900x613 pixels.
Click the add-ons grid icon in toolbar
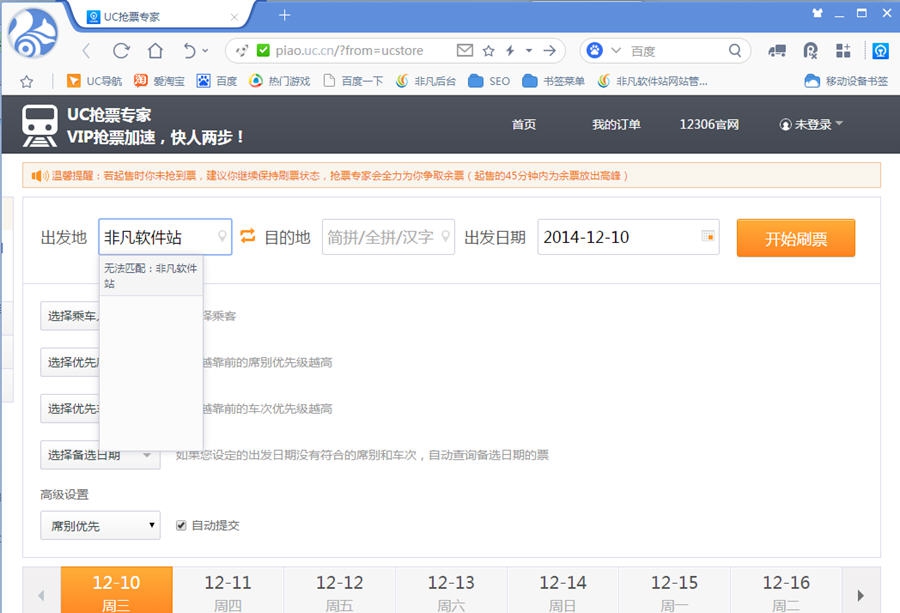tap(843, 50)
